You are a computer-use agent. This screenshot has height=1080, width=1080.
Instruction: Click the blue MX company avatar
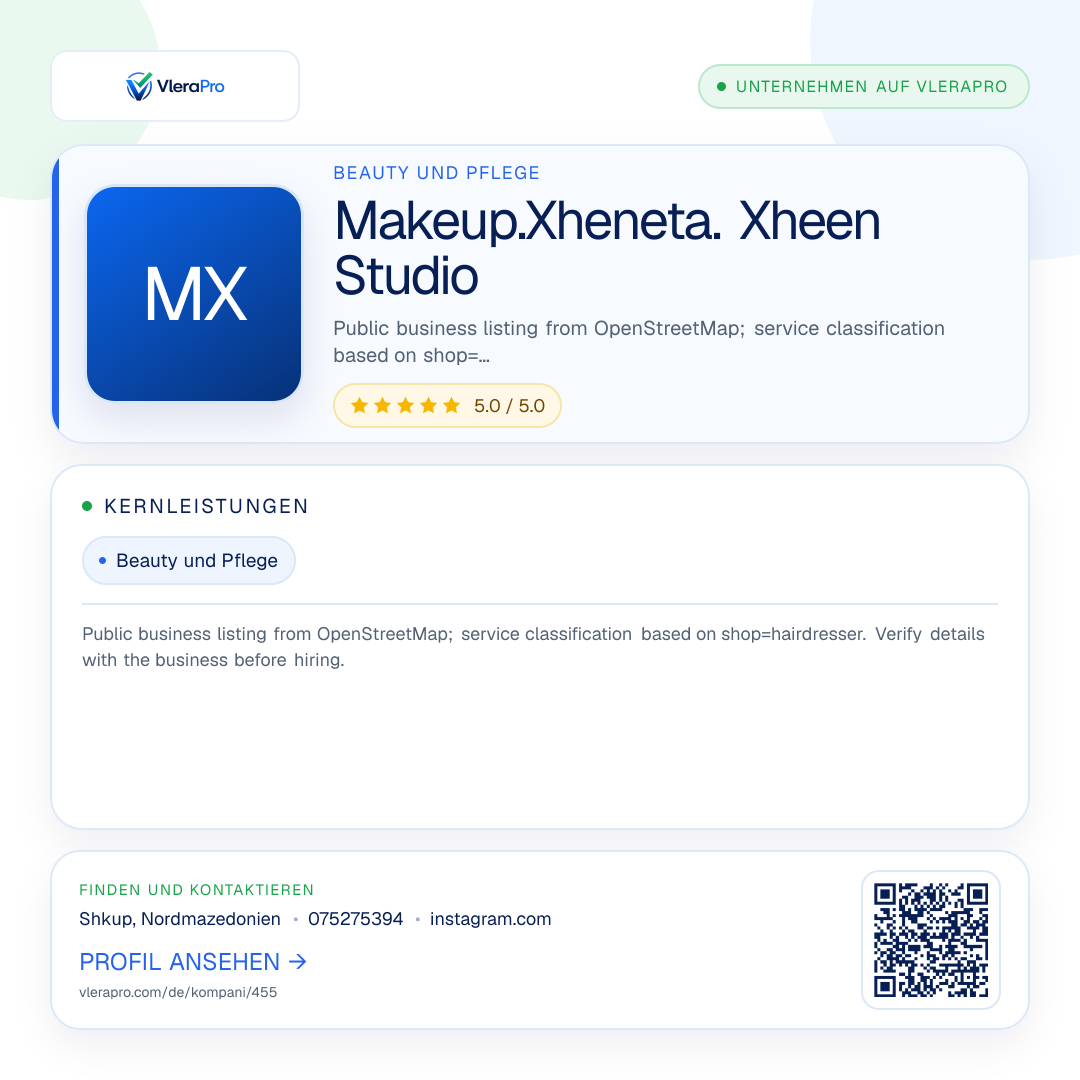194,293
